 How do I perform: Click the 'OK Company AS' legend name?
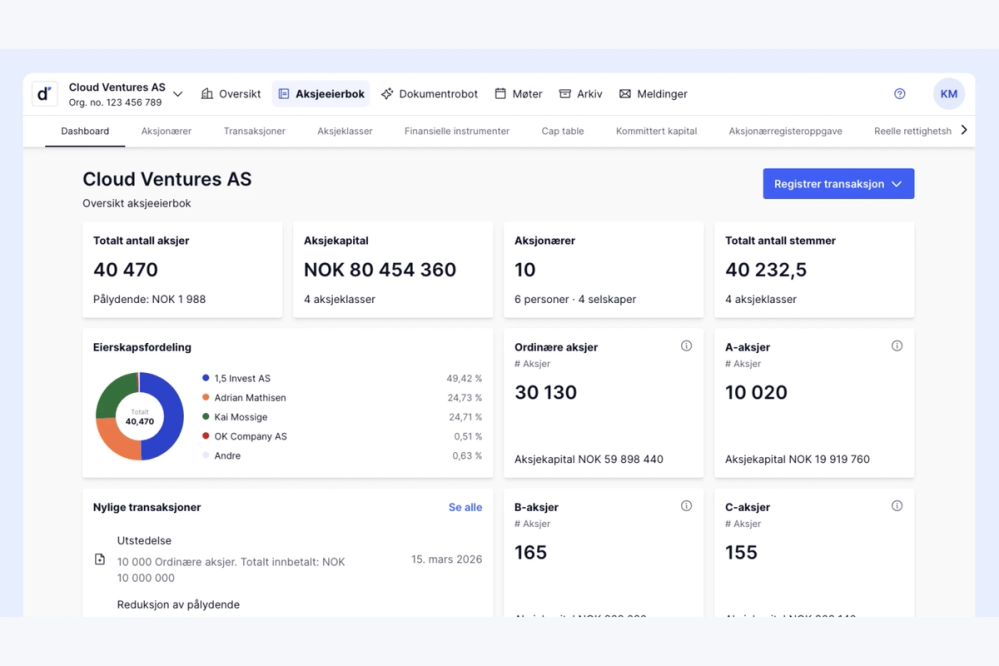[250, 437]
